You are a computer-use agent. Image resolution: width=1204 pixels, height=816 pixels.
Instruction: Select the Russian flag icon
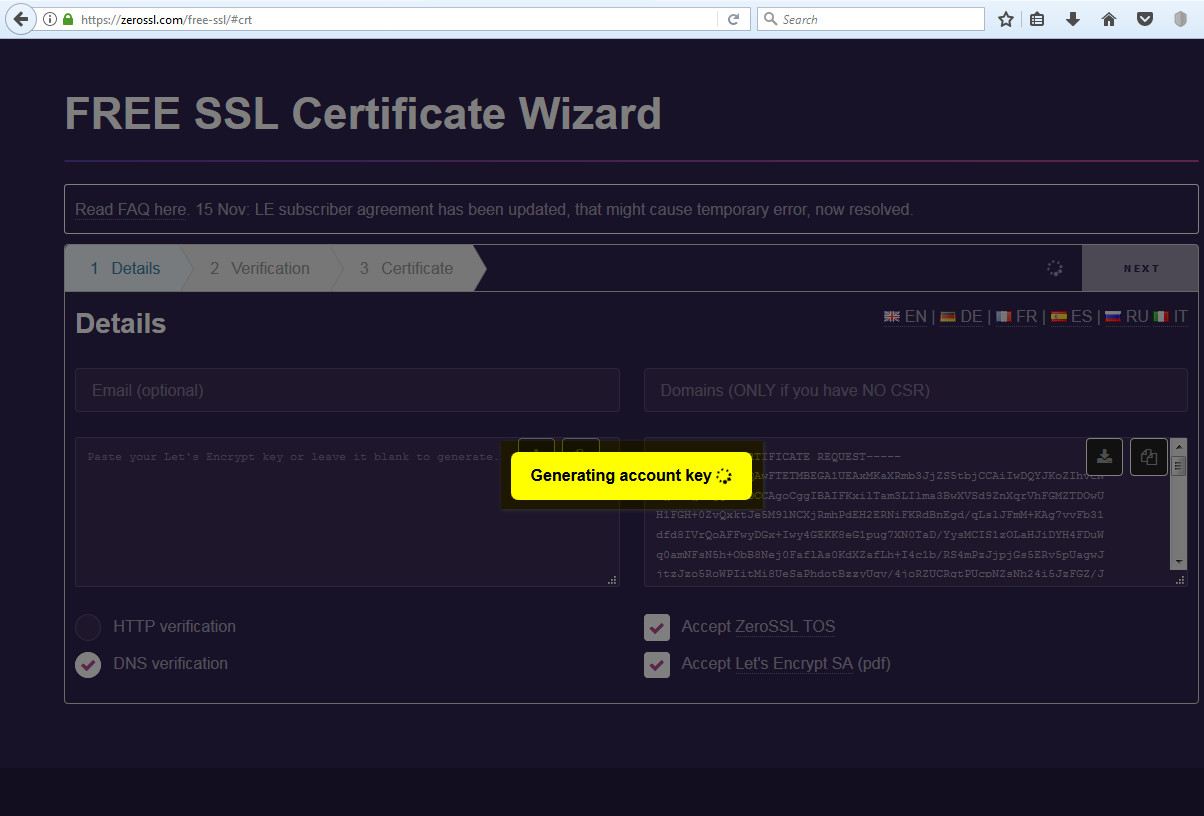tap(1113, 317)
